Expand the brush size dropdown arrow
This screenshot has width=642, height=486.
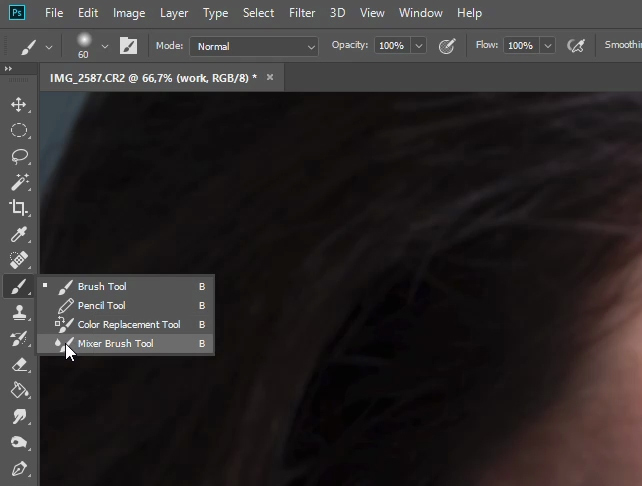tap(105, 47)
